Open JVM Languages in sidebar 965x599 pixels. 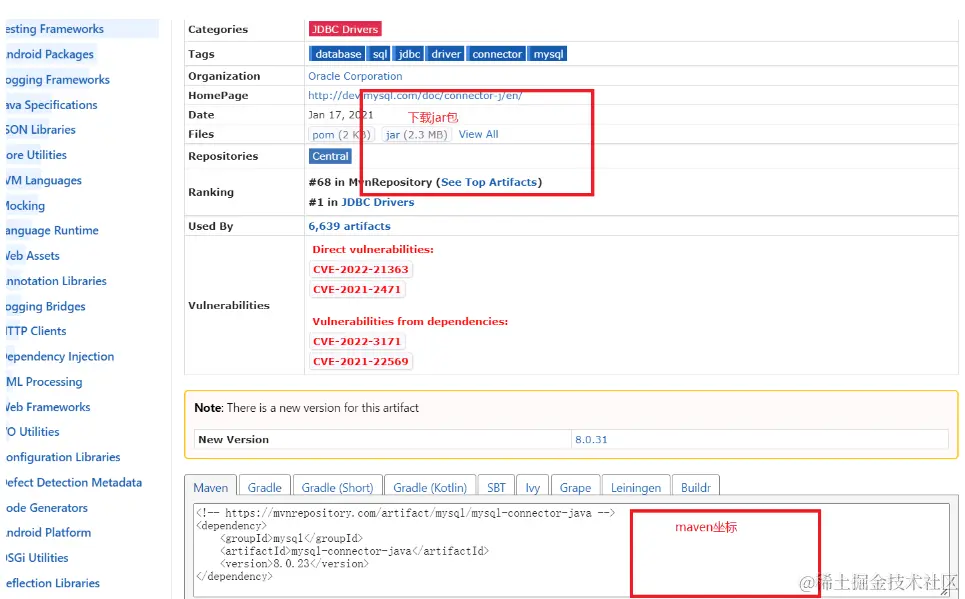pyautogui.click(x=43, y=180)
